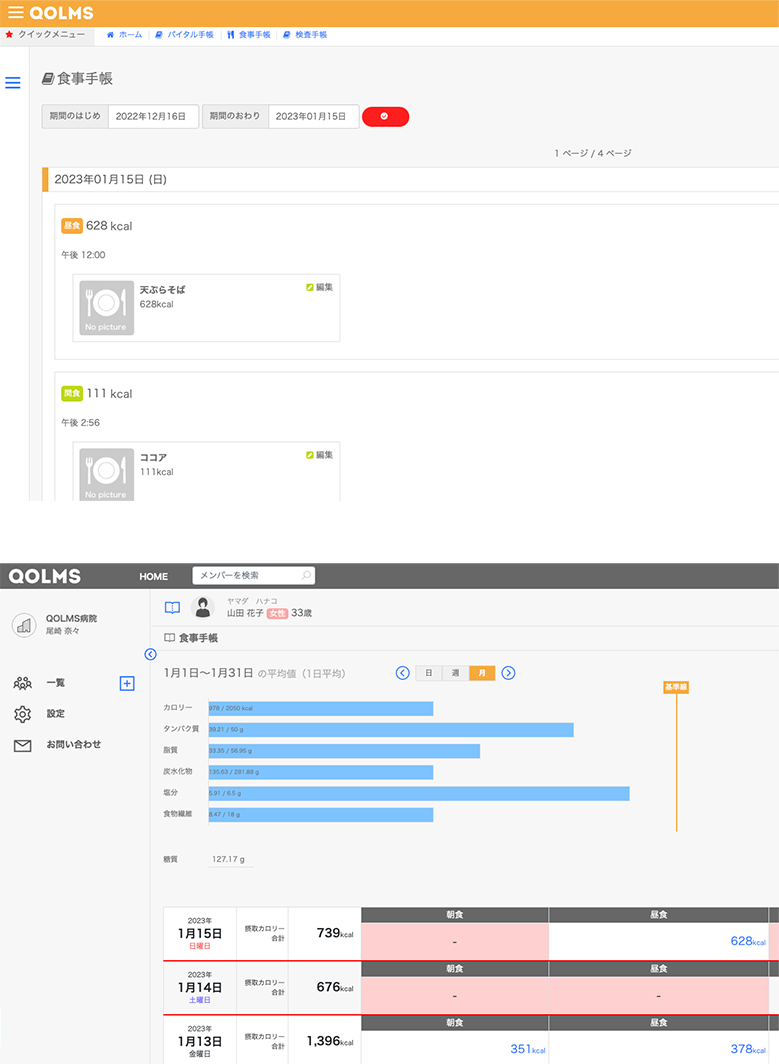Edit the ココア snack entry
The height and width of the screenshot is (1064, 779).
[319, 455]
